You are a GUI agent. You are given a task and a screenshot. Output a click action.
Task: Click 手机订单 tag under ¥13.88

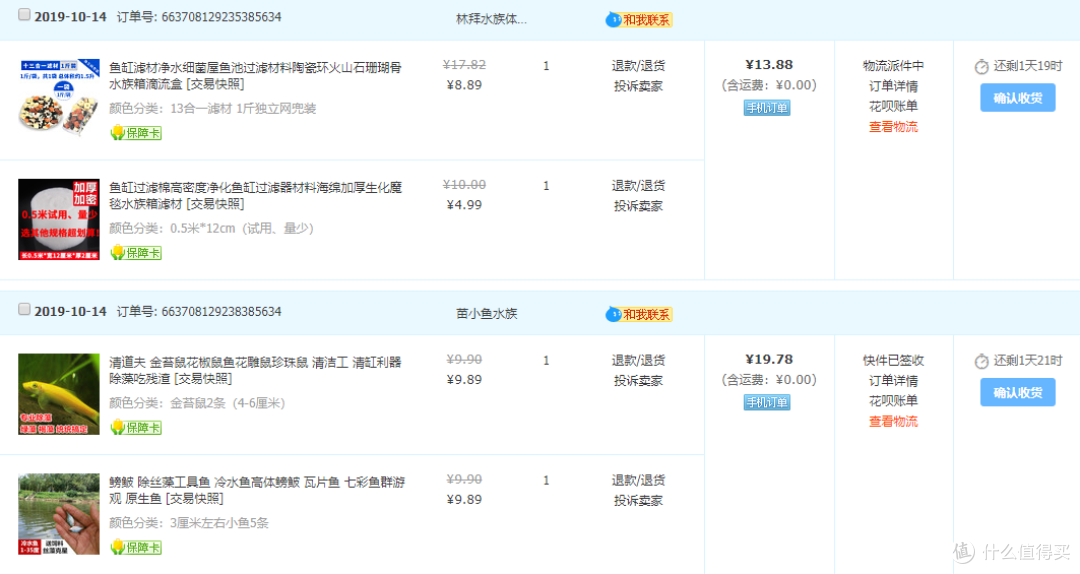[x=767, y=108]
